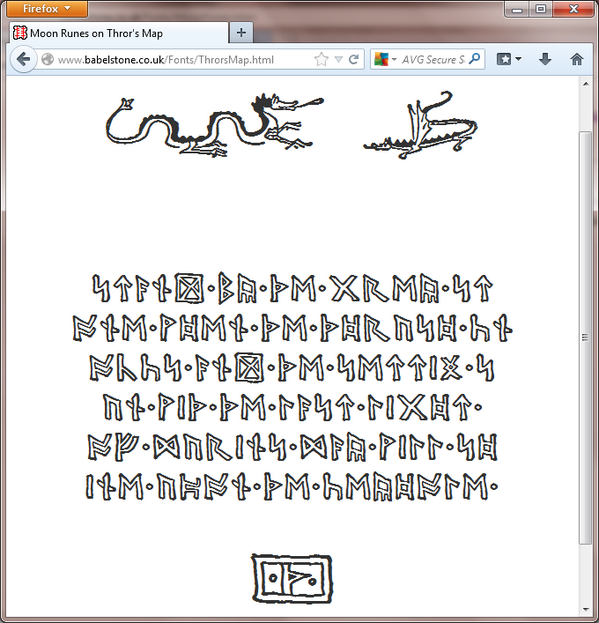
Task: Click scrollbar down arrow
Action: click(586, 609)
